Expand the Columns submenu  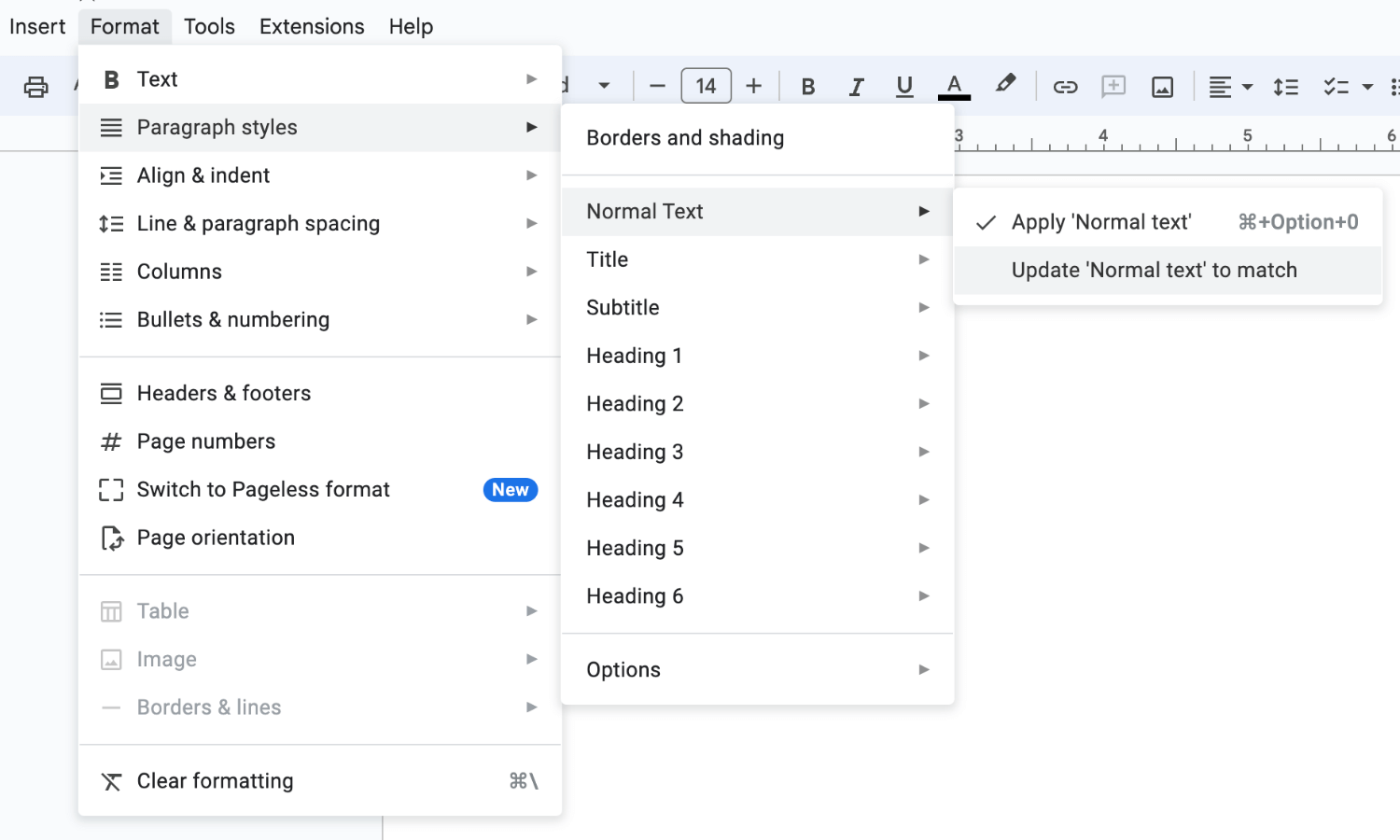coord(320,272)
